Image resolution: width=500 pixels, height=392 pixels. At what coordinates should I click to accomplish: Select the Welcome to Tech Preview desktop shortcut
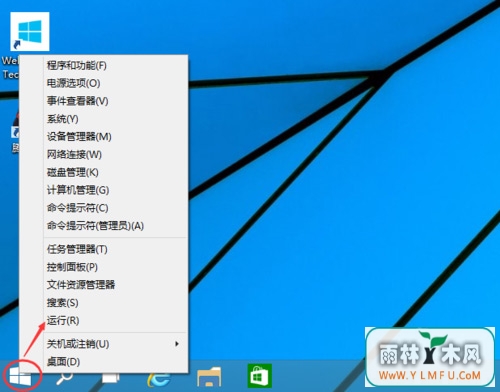[x=30, y=31]
